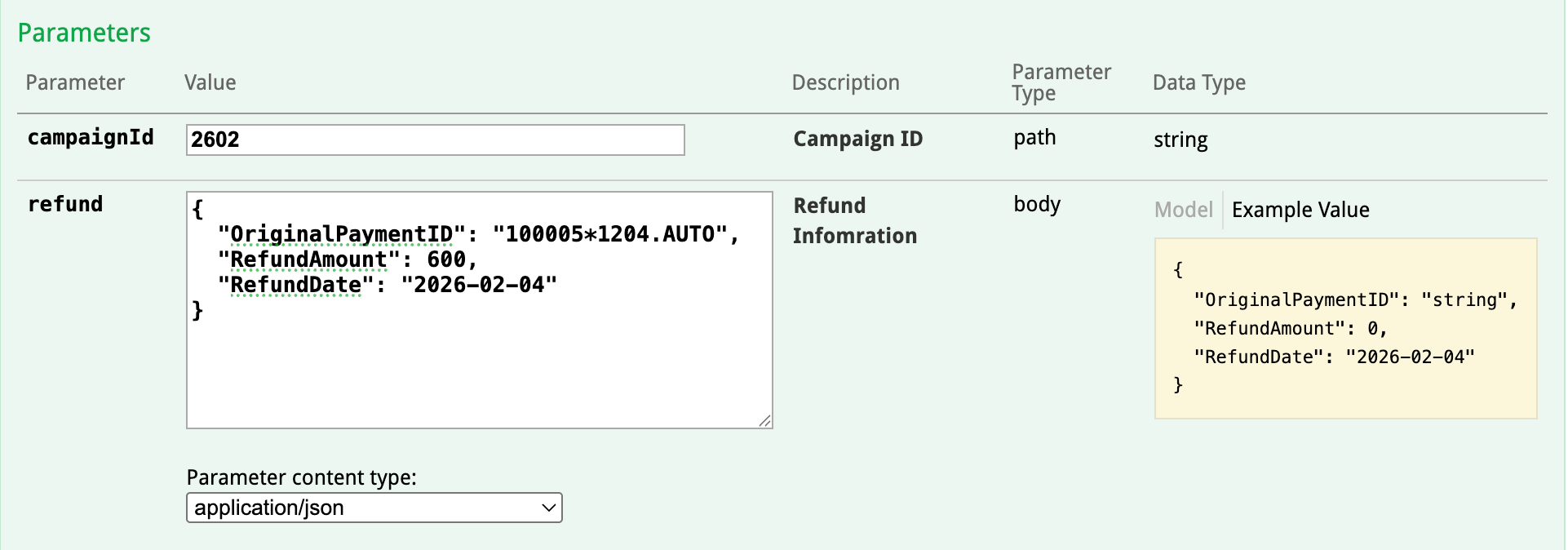
Task: Click the RefundDate line in refund textarea
Action: point(388,285)
